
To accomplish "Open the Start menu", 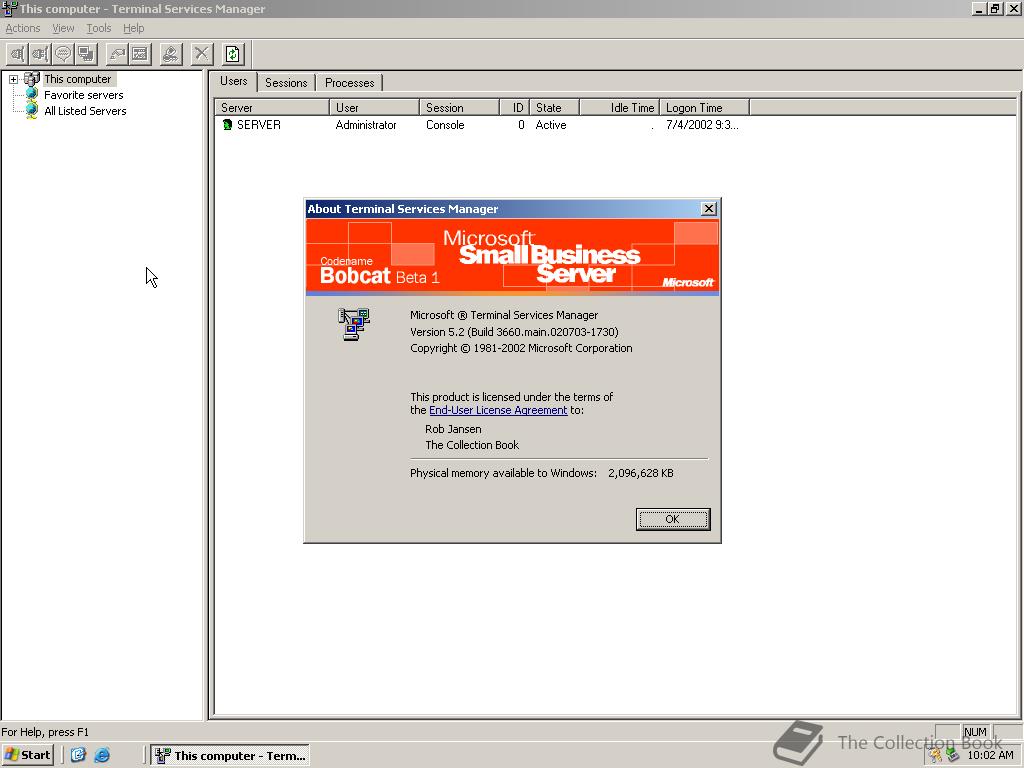I will point(28,755).
